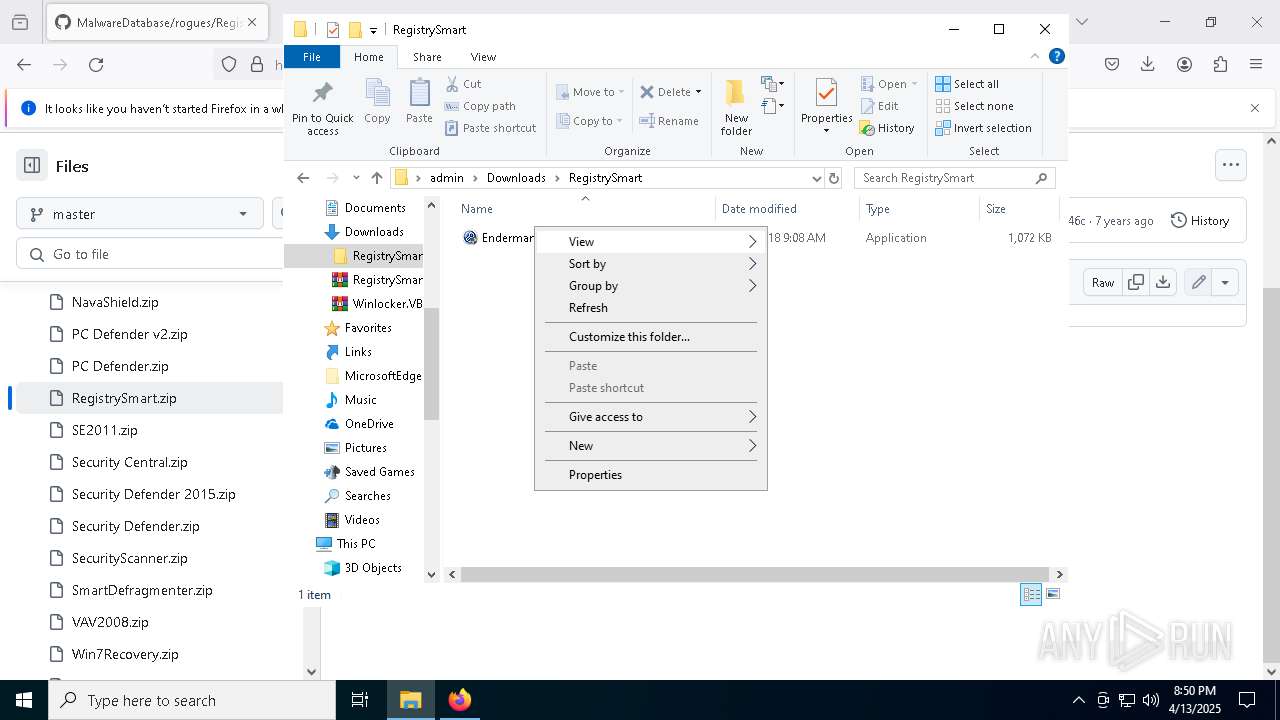This screenshot has width=1280, height=720.
Task: Click the Copy icon in the Clipboard group
Action: (377, 93)
